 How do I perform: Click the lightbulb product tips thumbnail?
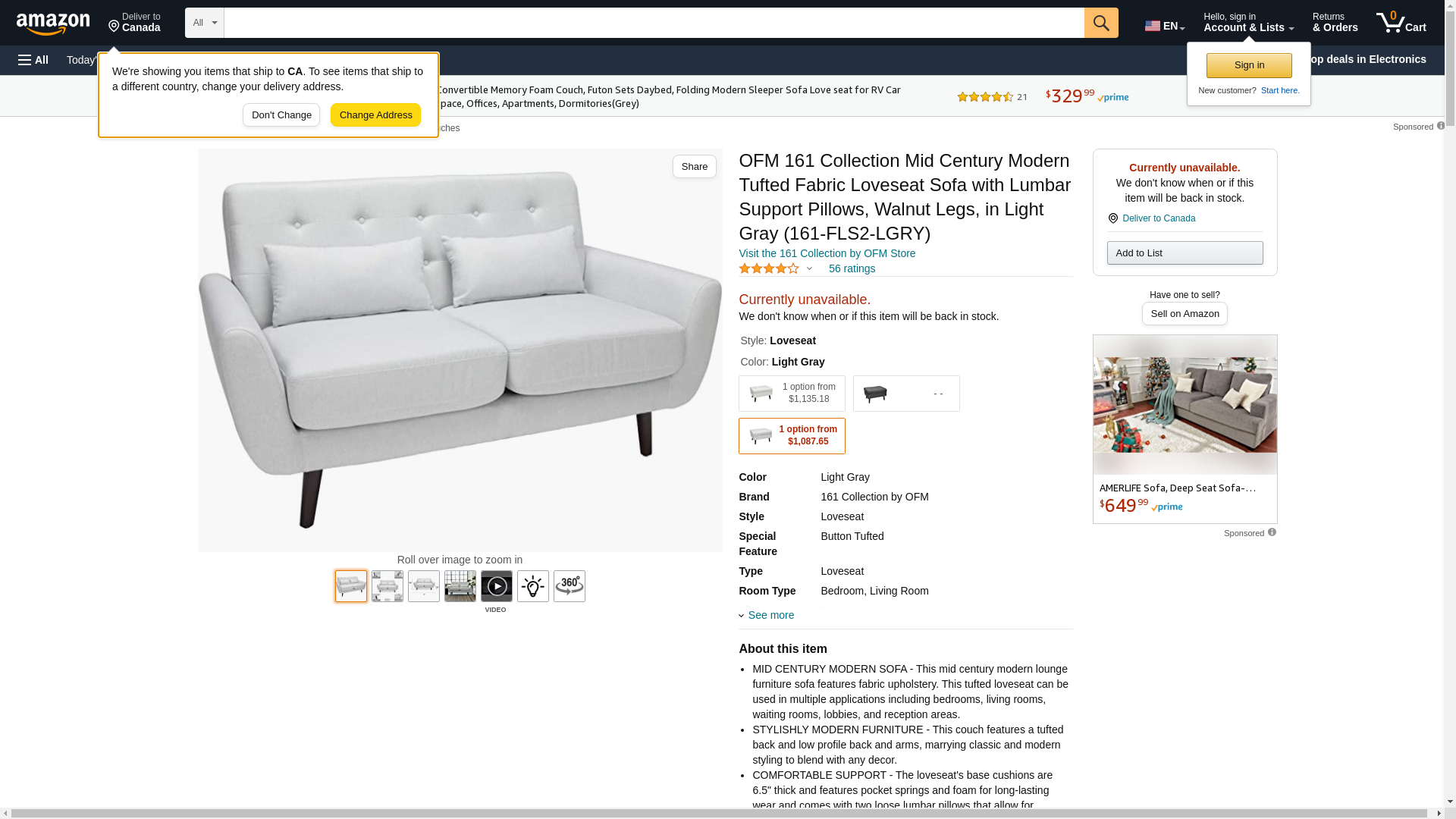point(533,586)
